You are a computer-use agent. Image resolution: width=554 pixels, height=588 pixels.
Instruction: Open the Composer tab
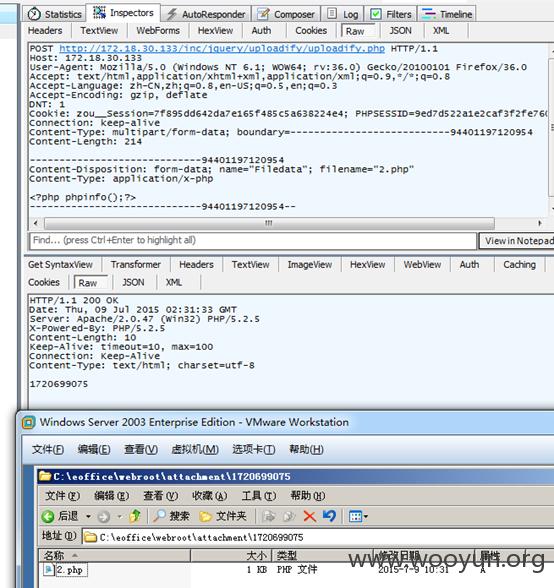[286, 14]
